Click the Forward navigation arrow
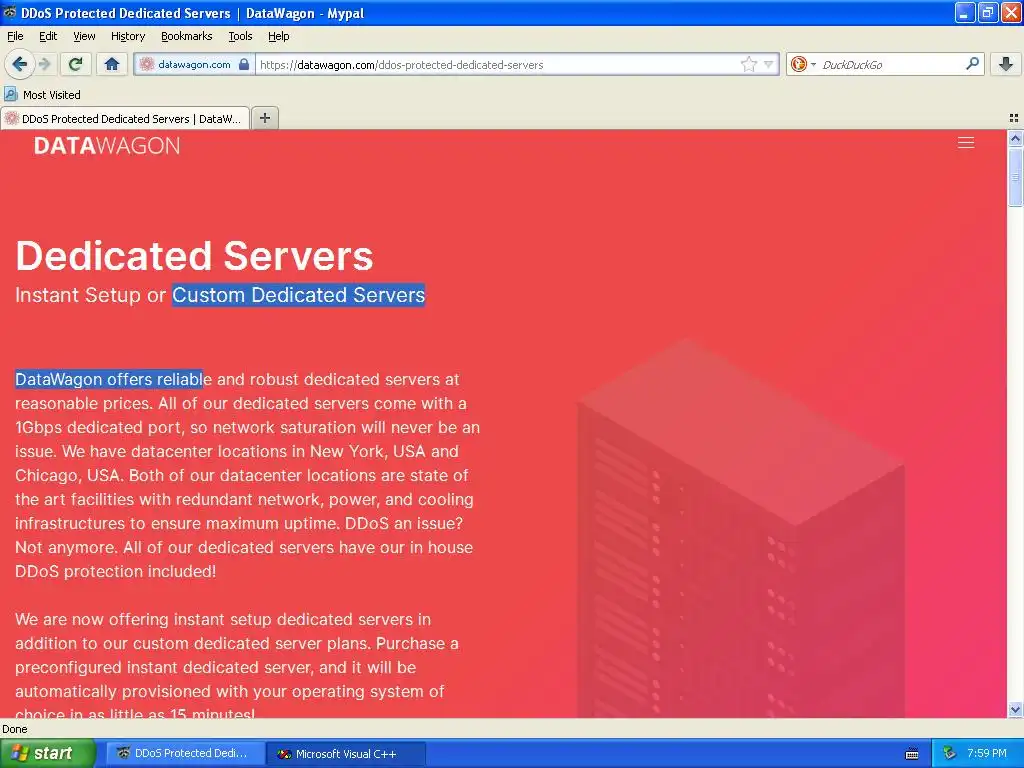The height and width of the screenshot is (768, 1024). [x=44, y=64]
